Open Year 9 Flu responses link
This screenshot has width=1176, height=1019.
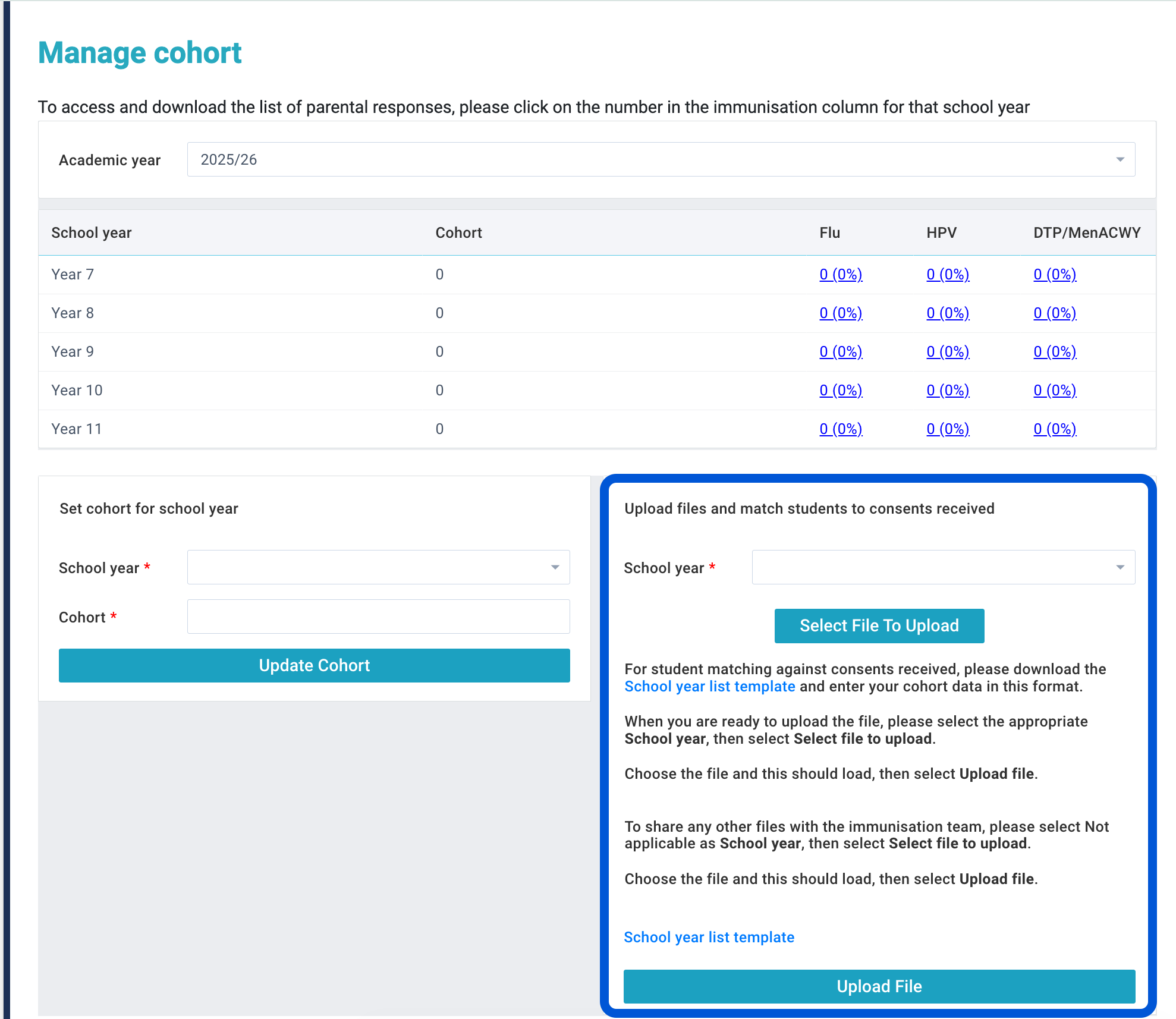(x=841, y=351)
